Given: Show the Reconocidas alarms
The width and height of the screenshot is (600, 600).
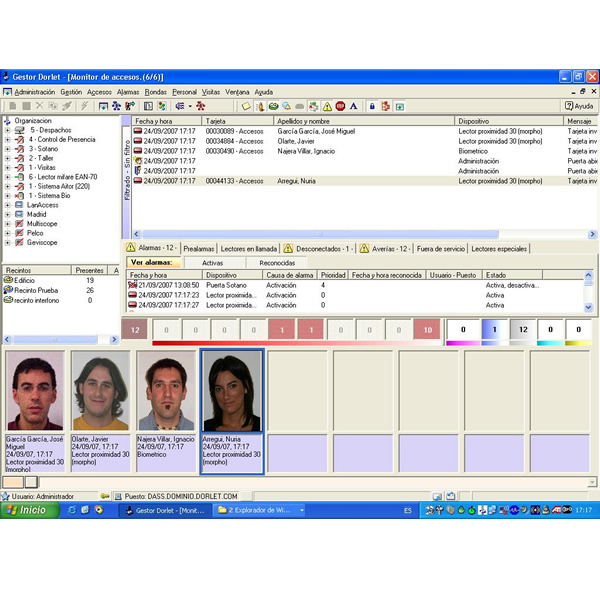Looking at the screenshot, I should [277, 263].
